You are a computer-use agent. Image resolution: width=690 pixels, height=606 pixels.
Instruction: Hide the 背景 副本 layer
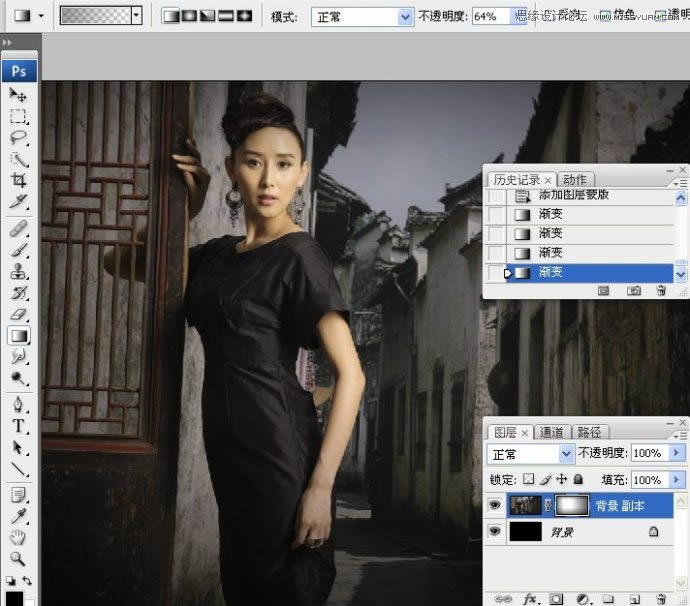[495, 507]
